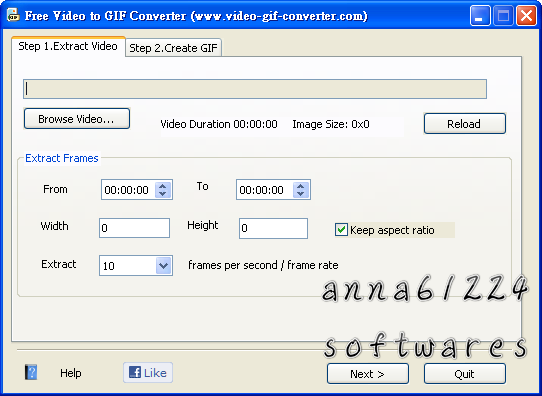The width and height of the screenshot is (542, 396).
Task: Decrease the From time with down arrow
Action: tap(162, 194)
